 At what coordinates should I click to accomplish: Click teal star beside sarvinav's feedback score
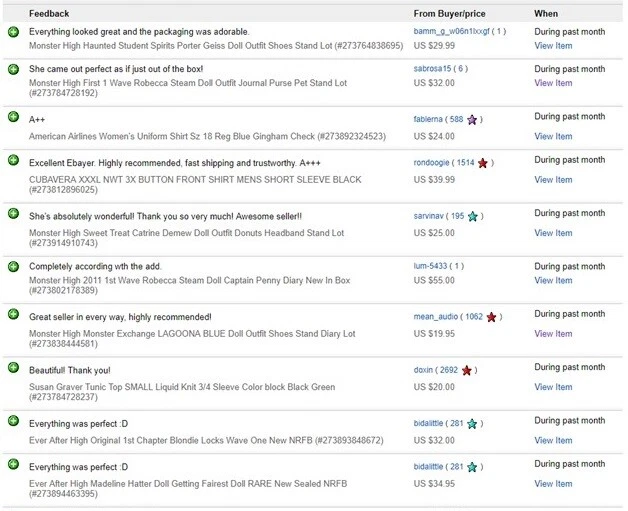473,216
